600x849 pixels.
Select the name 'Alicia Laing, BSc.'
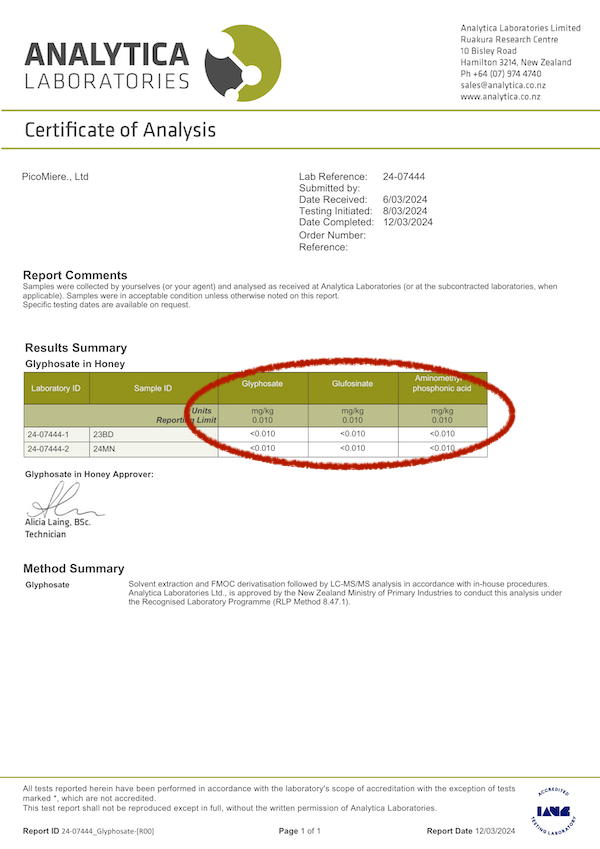tap(57, 523)
